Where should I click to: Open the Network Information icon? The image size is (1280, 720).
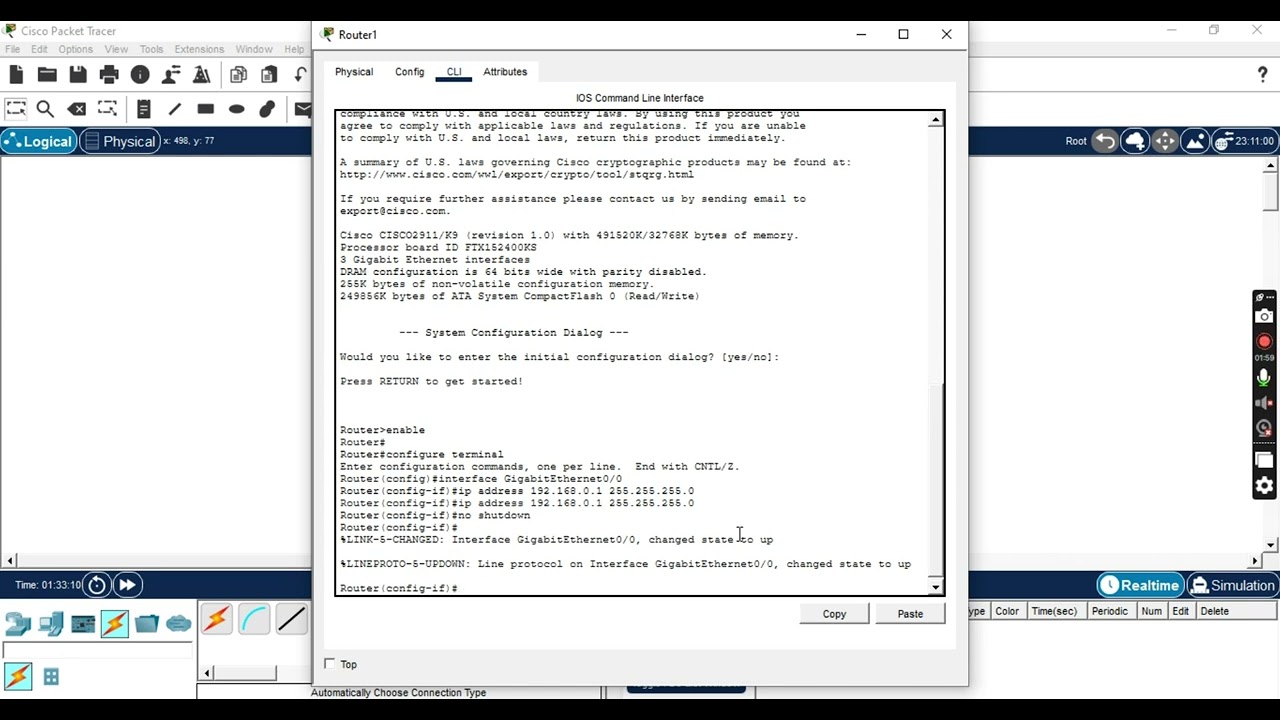click(x=140, y=75)
